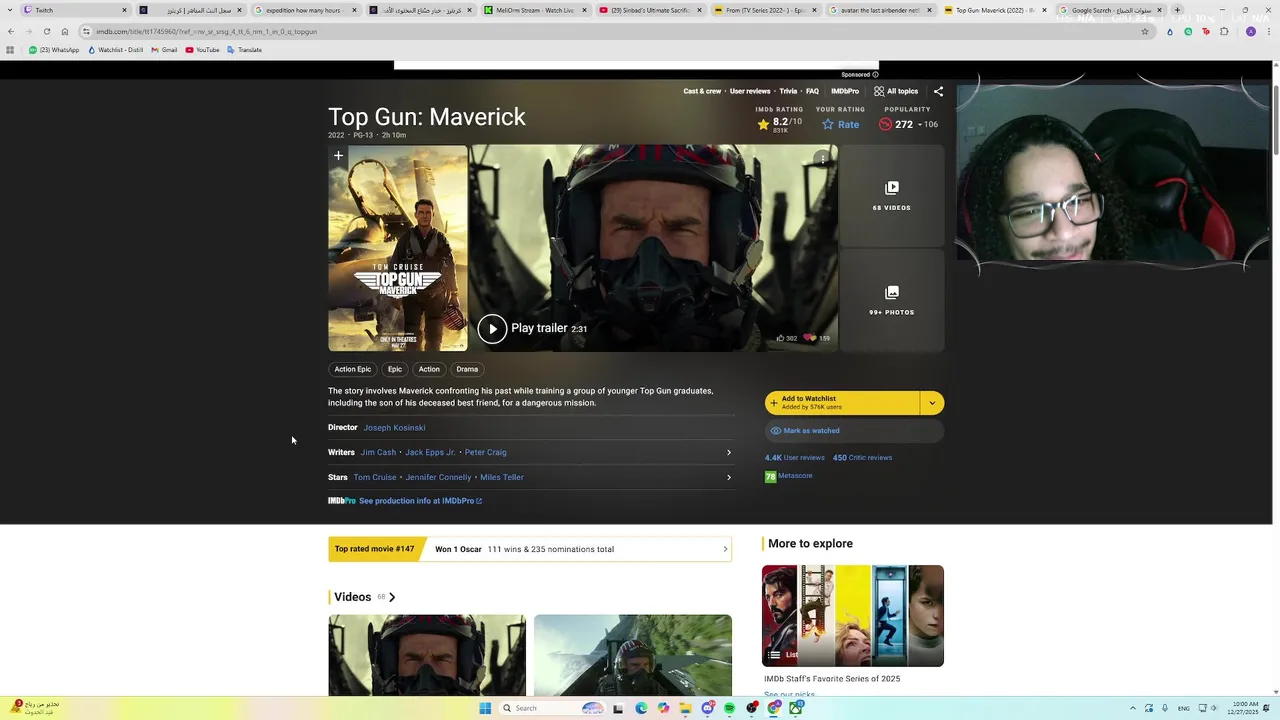
Task: Expand the Stars row chevron
Action: tap(728, 477)
